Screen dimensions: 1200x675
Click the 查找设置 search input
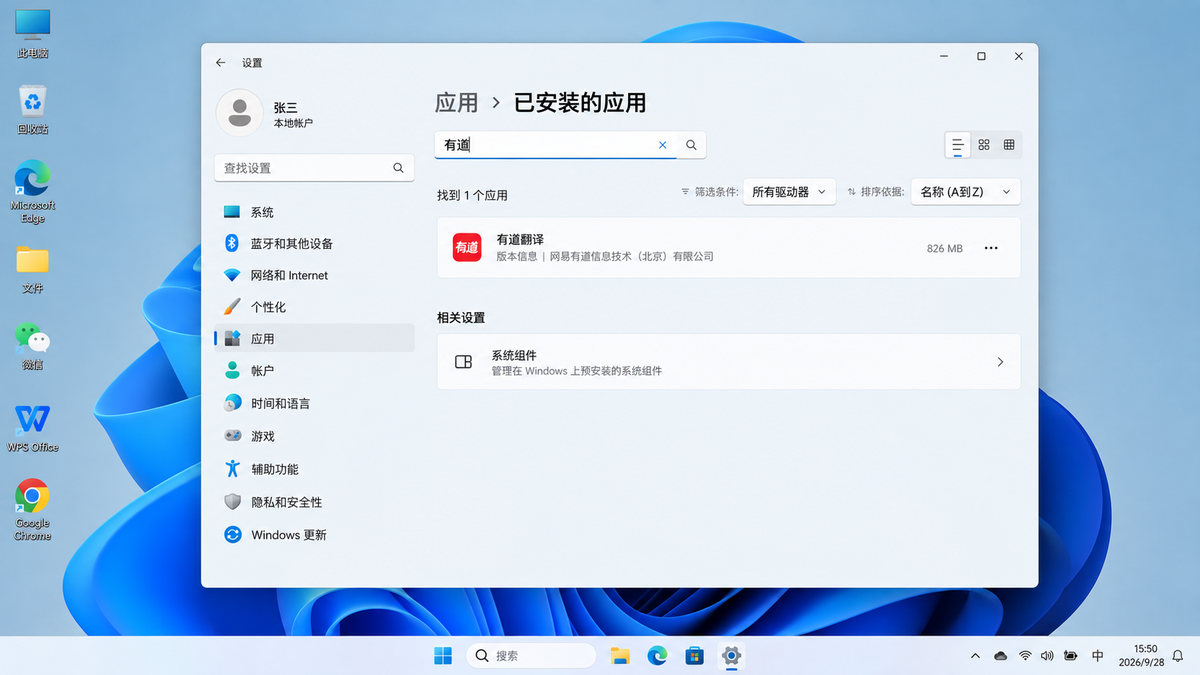[314, 168]
